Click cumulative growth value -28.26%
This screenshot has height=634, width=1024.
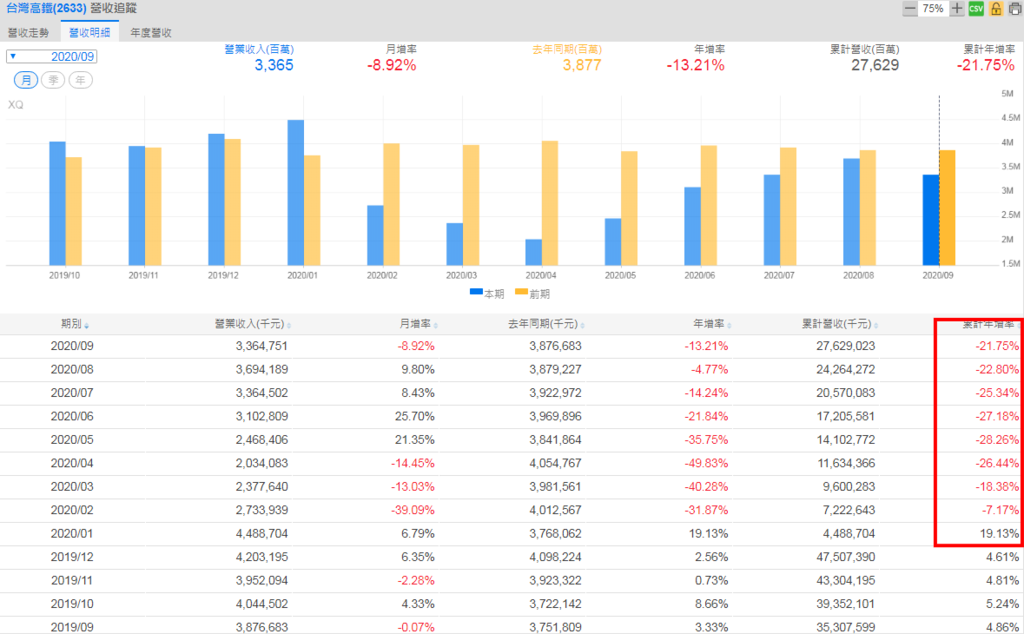click(997, 440)
